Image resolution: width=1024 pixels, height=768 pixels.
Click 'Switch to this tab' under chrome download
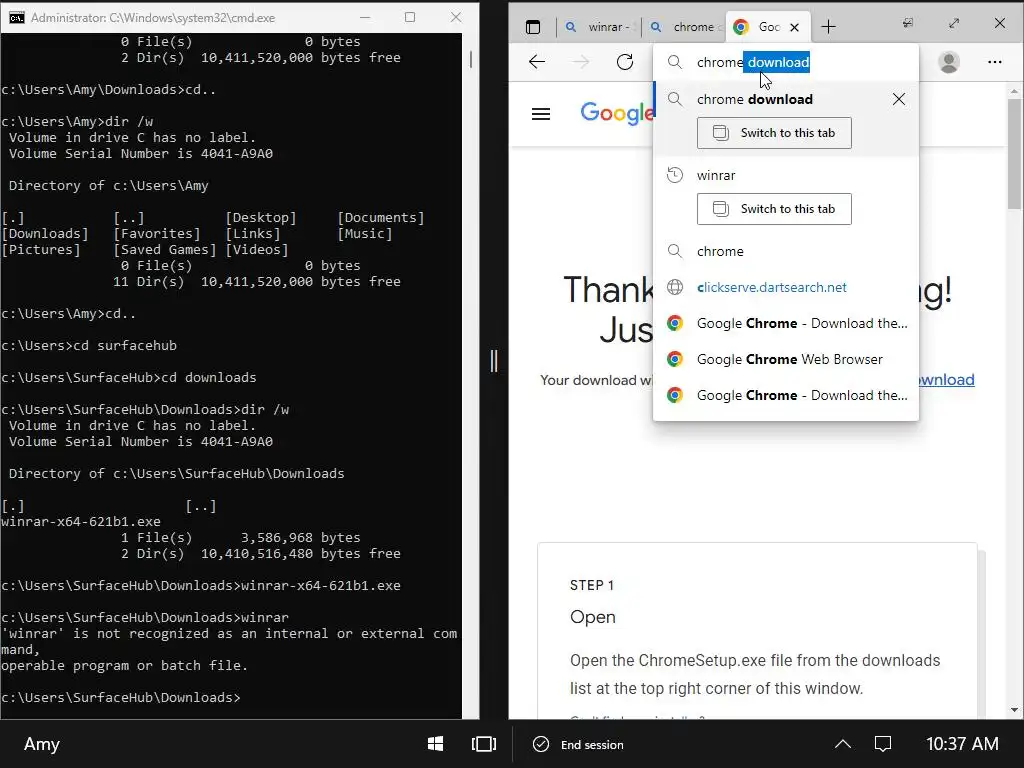tap(774, 133)
